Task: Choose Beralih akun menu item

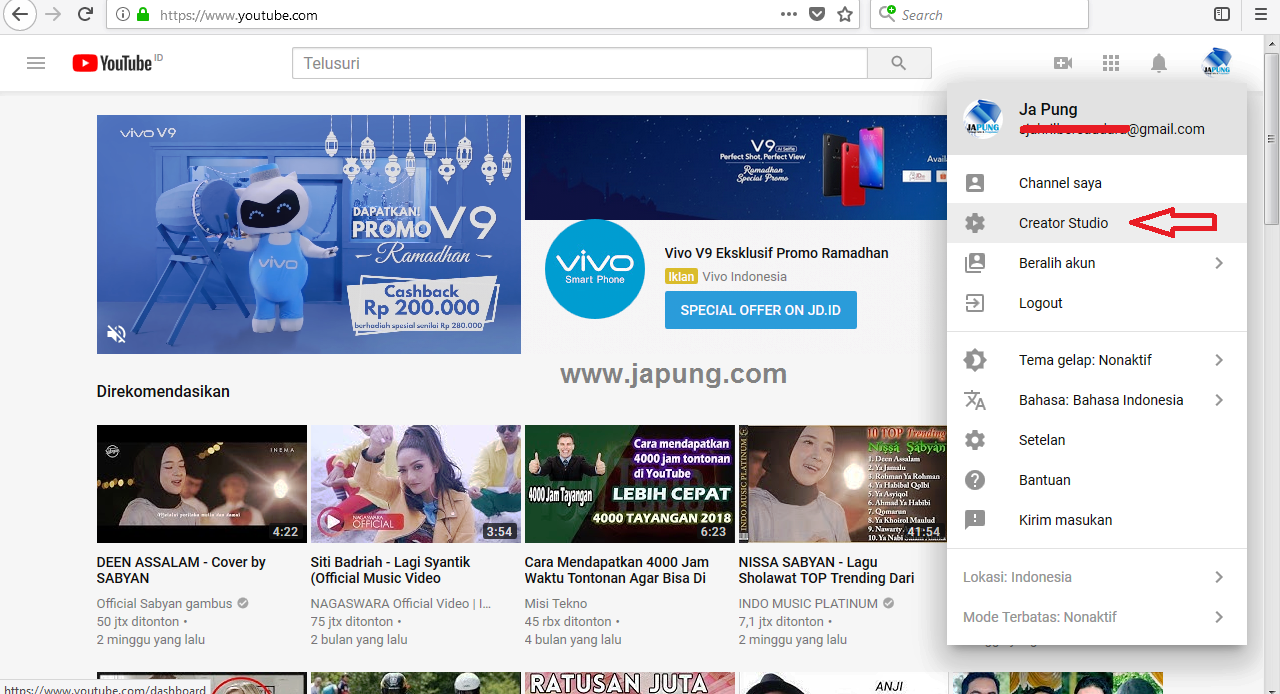Action: point(1097,263)
